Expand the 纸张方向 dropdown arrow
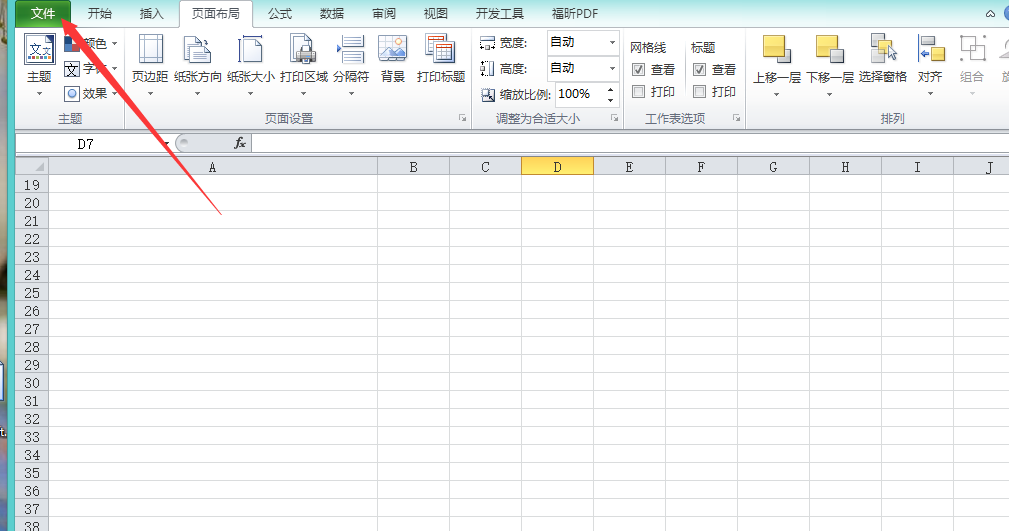The width and height of the screenshot is (1009, 531). tap(198, 94)
